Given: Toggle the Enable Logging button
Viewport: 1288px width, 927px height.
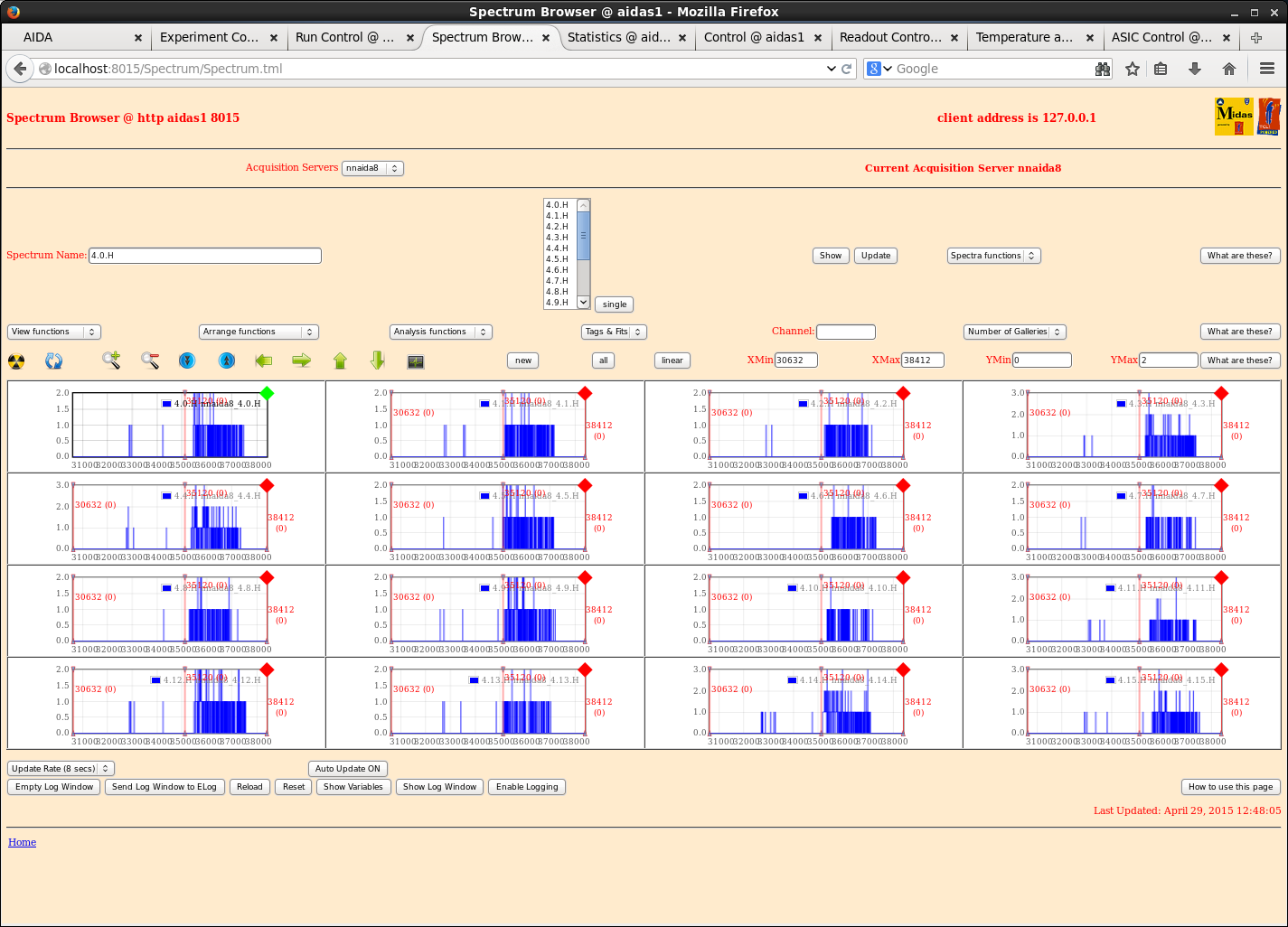Looking at the screenshot, I should tap(527, 787).
